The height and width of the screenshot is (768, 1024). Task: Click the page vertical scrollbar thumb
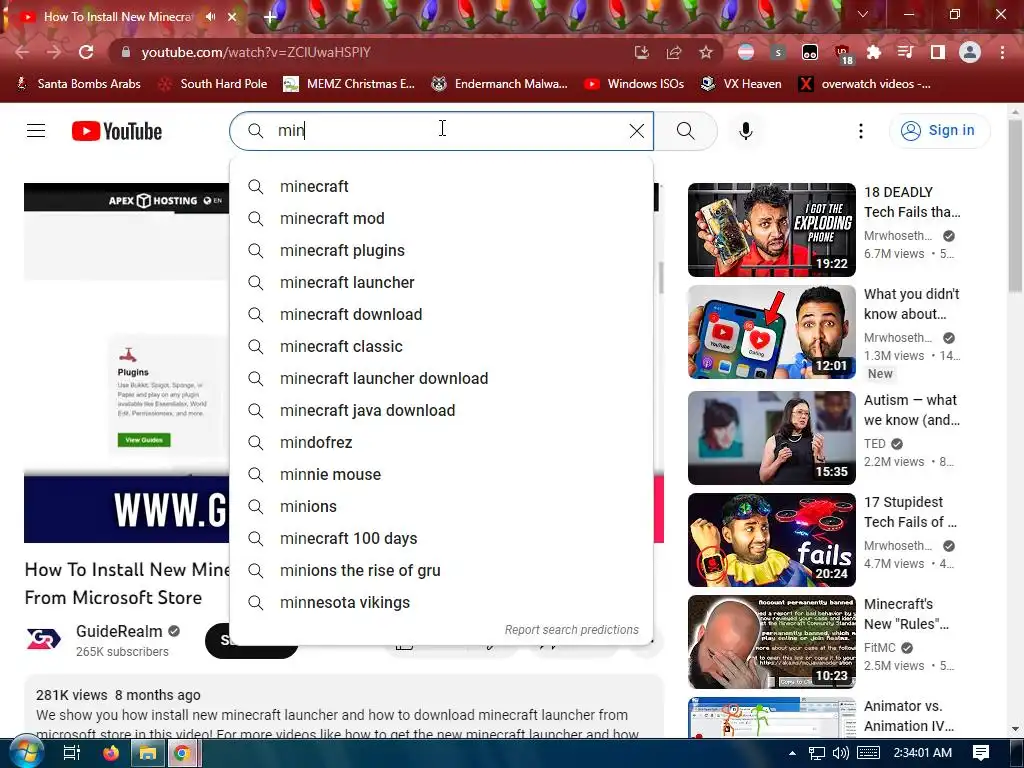(1015, 206)
